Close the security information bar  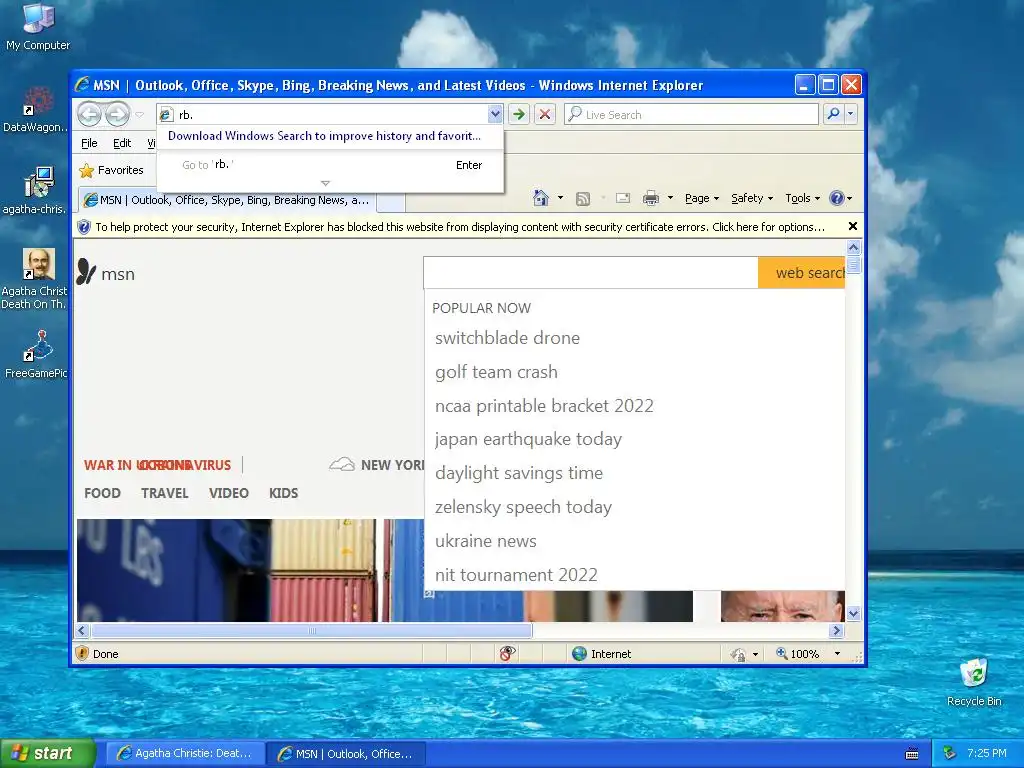852,226
